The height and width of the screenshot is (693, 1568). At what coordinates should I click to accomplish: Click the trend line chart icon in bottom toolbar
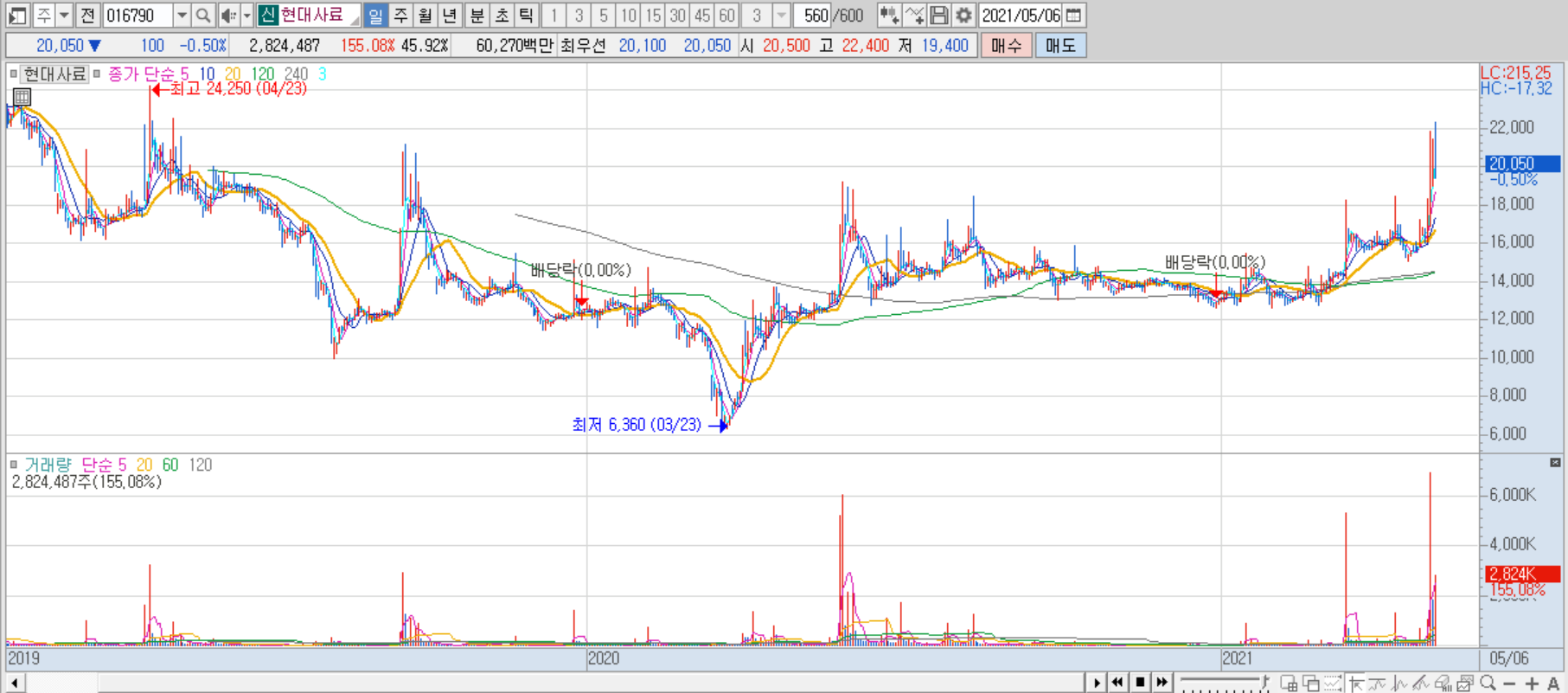1378,683
